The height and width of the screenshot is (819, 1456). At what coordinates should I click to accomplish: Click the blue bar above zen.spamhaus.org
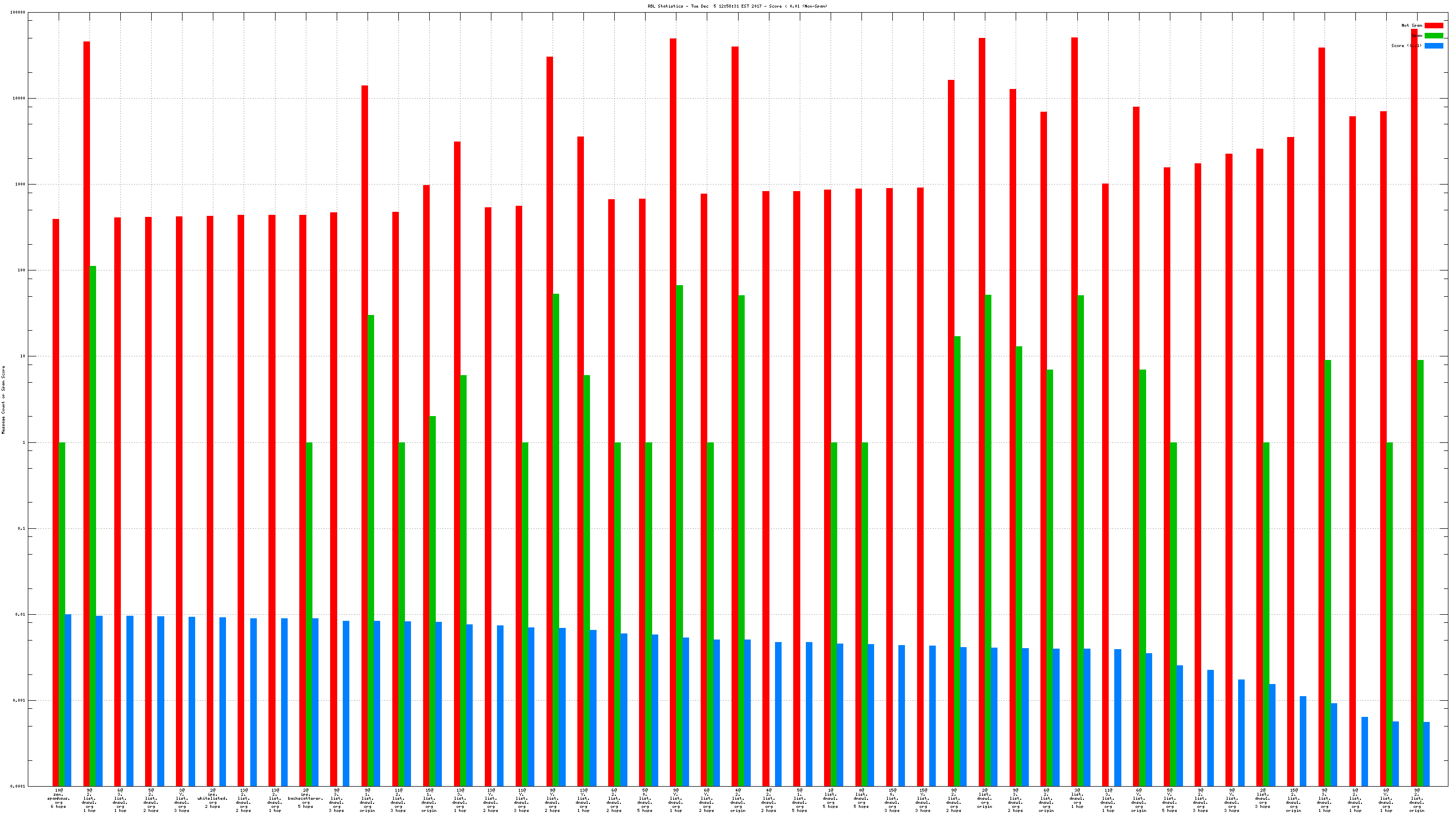(x=68, y=700)
